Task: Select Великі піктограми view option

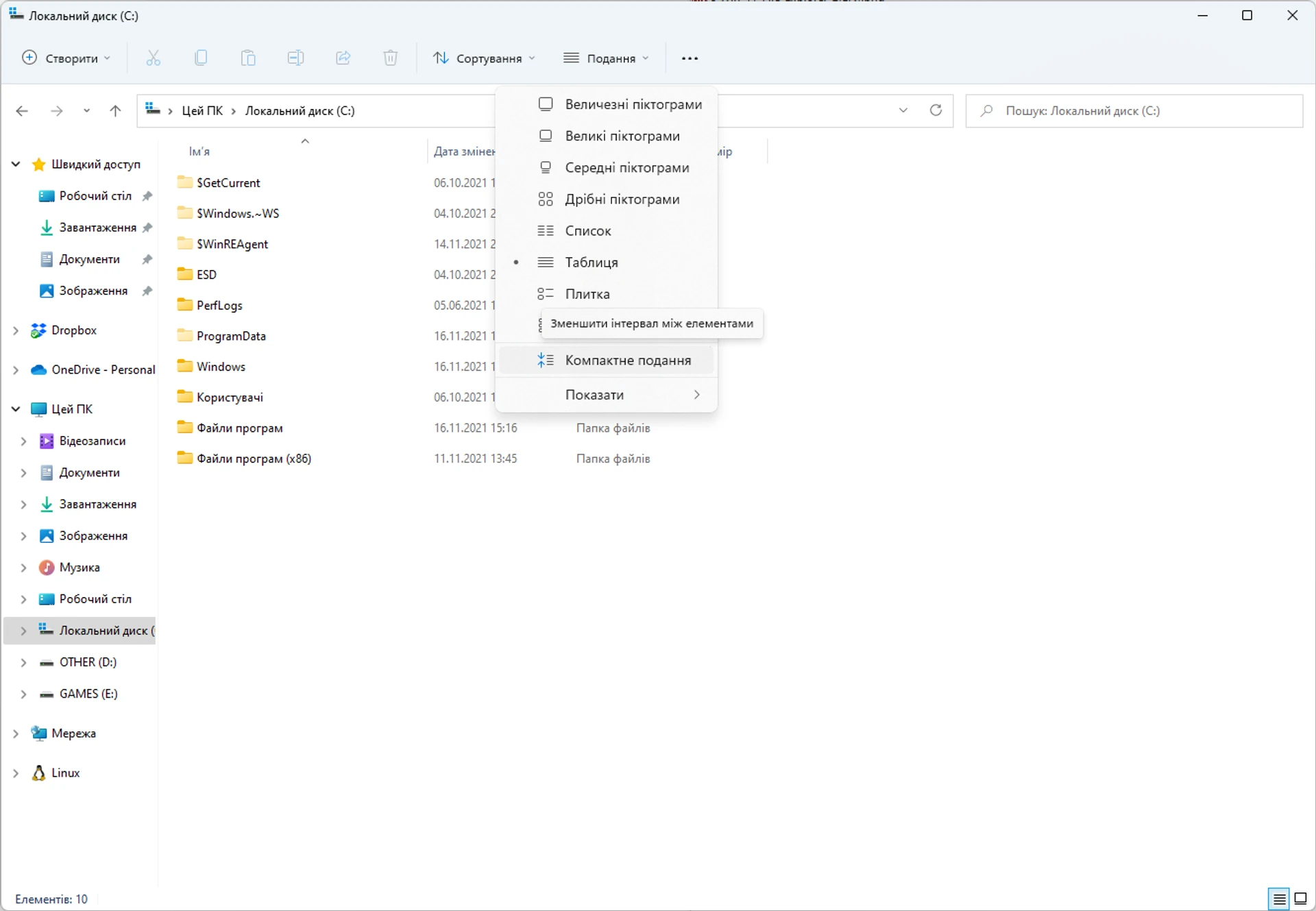Action: pyautogui.click(x=606, y=136)
